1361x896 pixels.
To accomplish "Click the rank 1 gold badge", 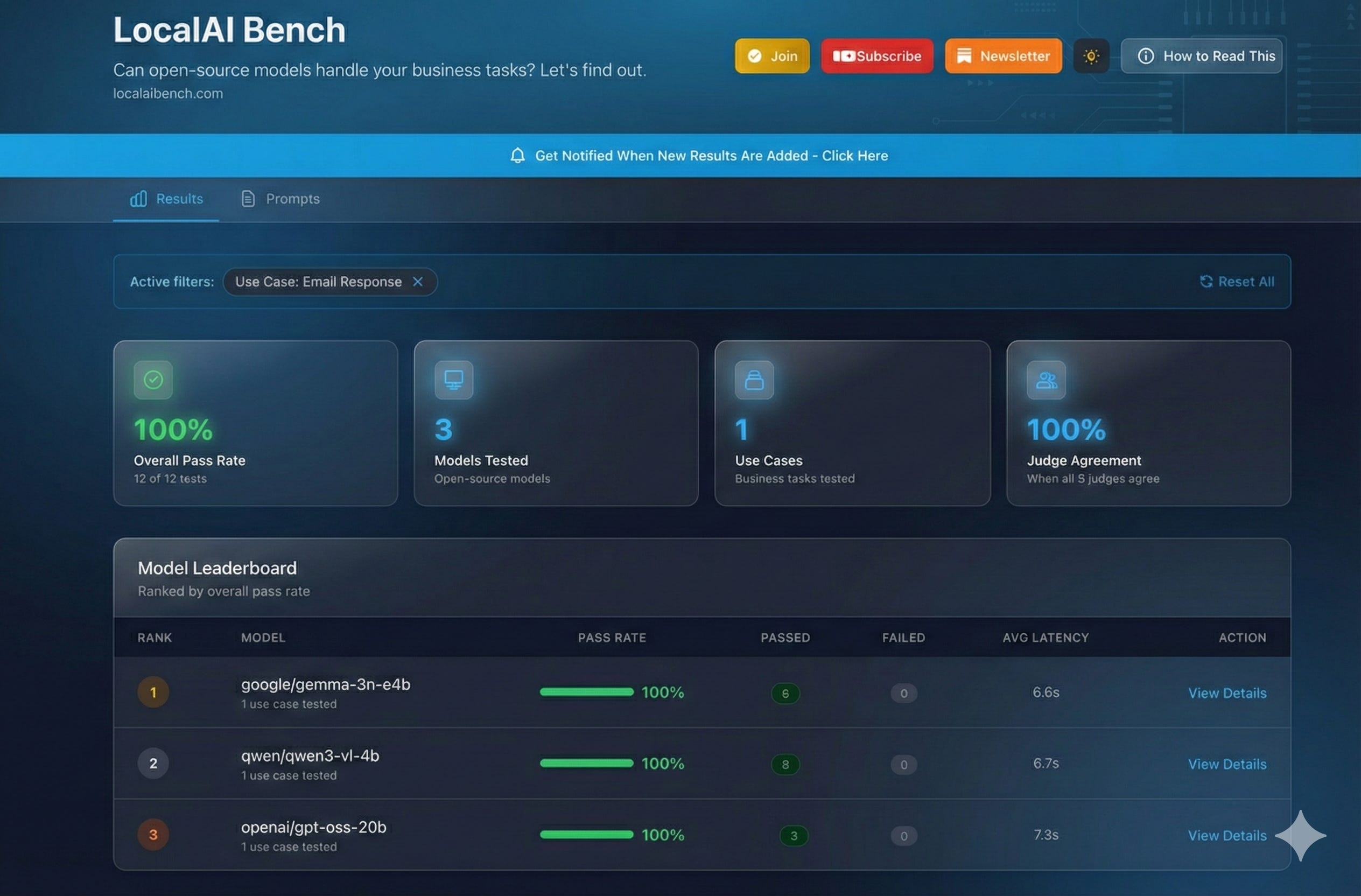I will 153,692.
